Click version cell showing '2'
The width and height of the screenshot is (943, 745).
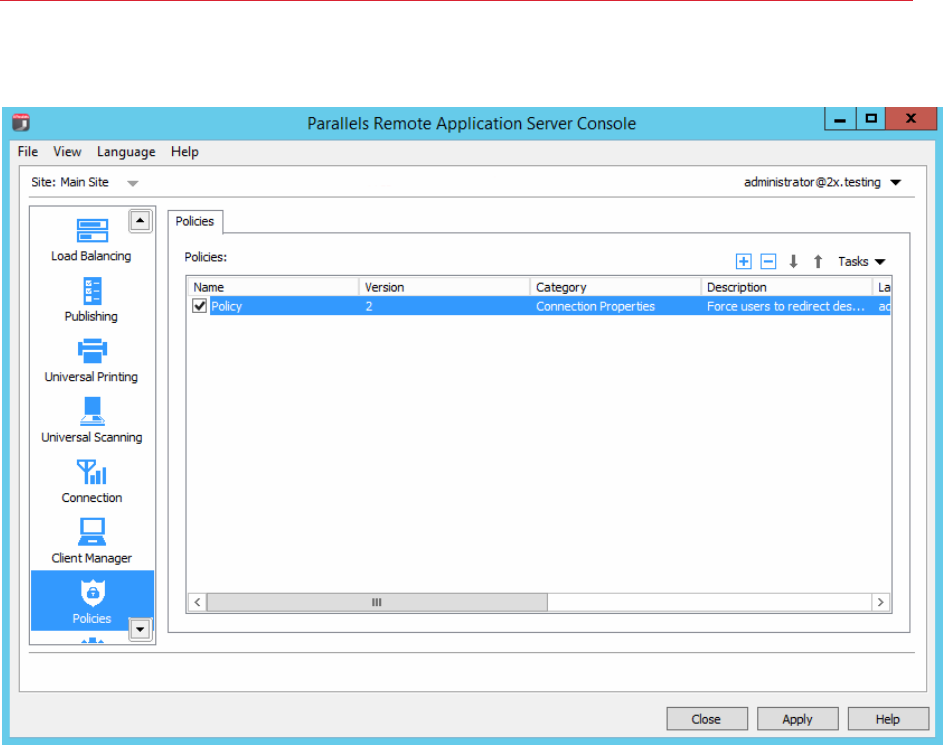(369, 306)
